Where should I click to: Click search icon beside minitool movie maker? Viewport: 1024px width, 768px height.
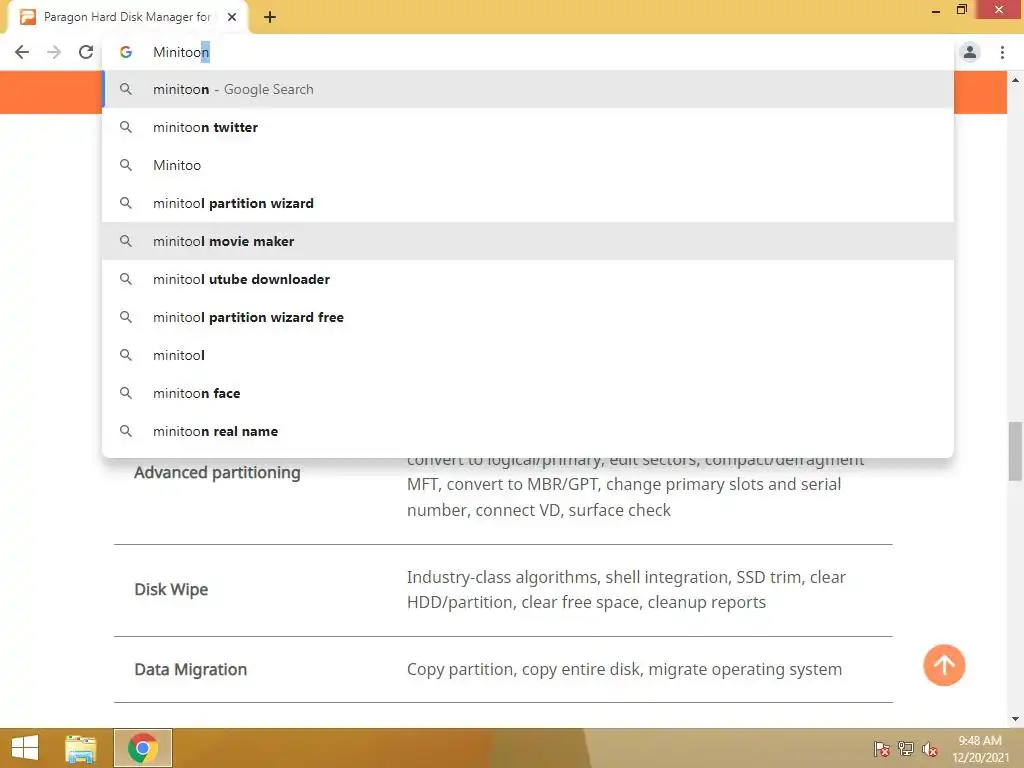[126, 241]
